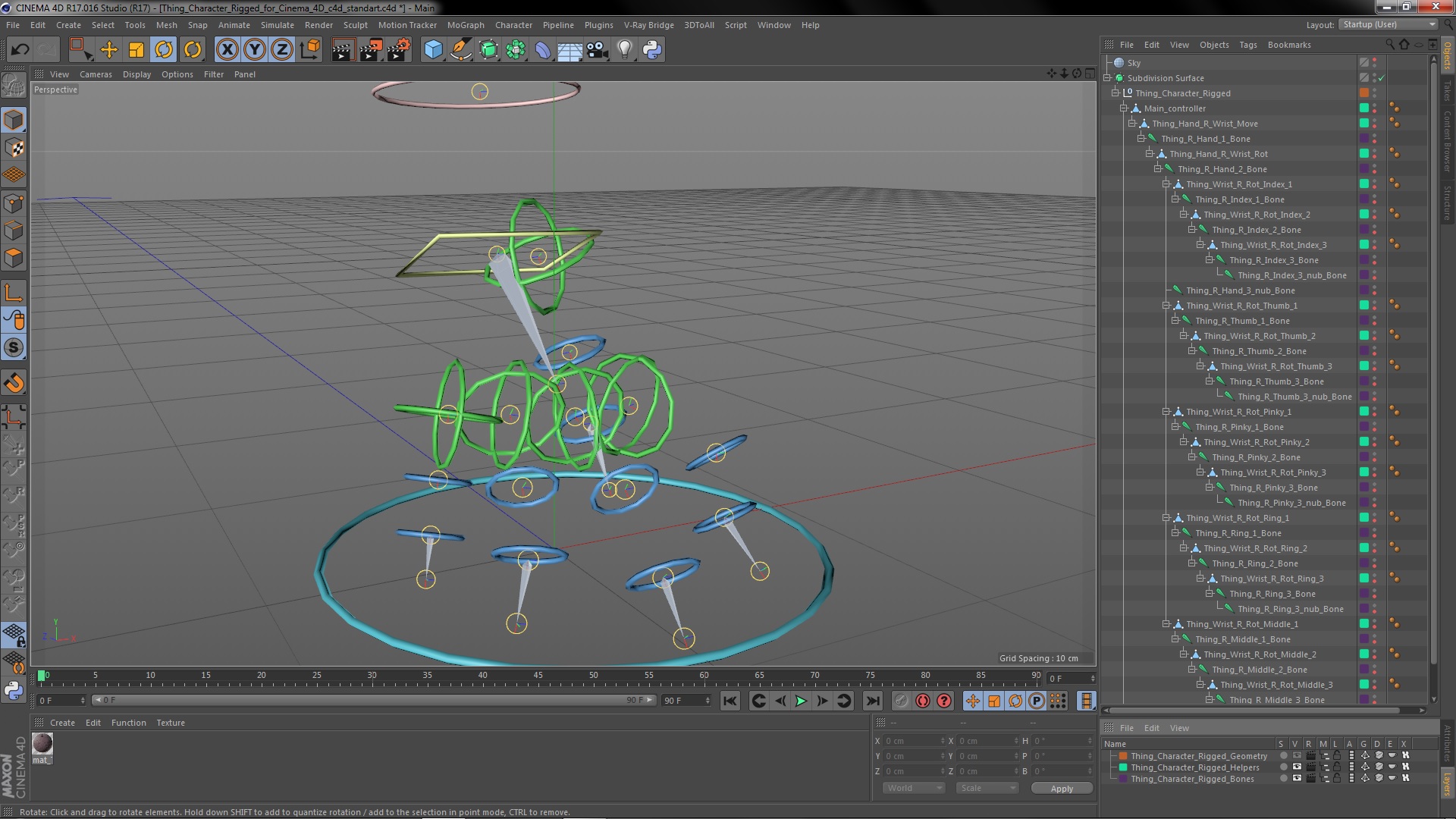Click frame 45 on timeline ruler
Image resolution: width=1456 pixels, height=819 pixels.
538,675
